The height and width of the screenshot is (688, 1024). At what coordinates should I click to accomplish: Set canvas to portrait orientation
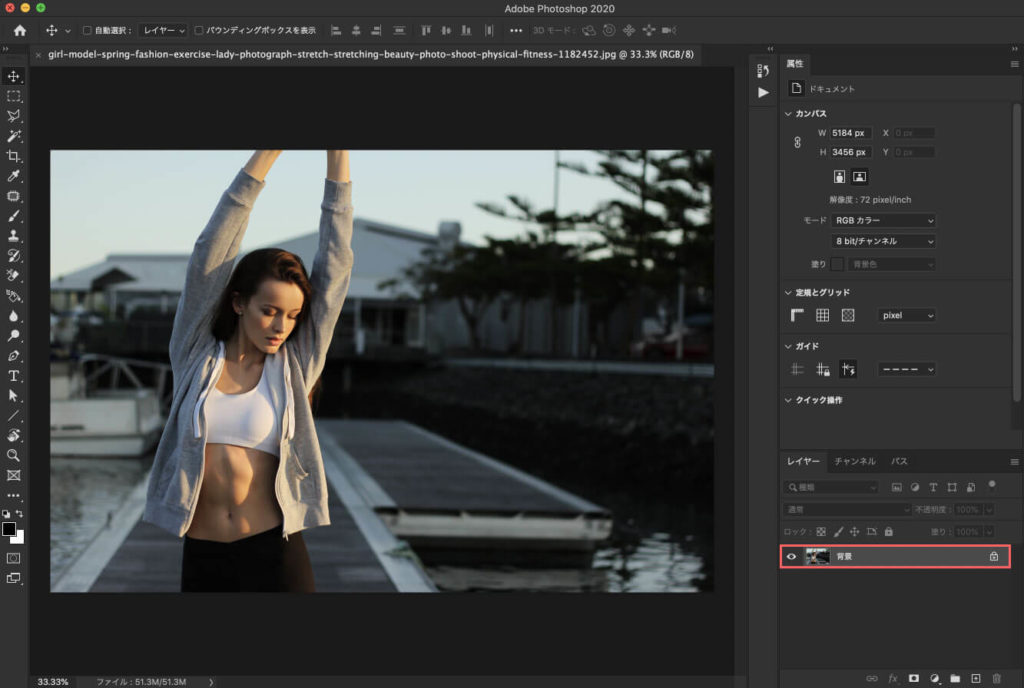[839, 177]
